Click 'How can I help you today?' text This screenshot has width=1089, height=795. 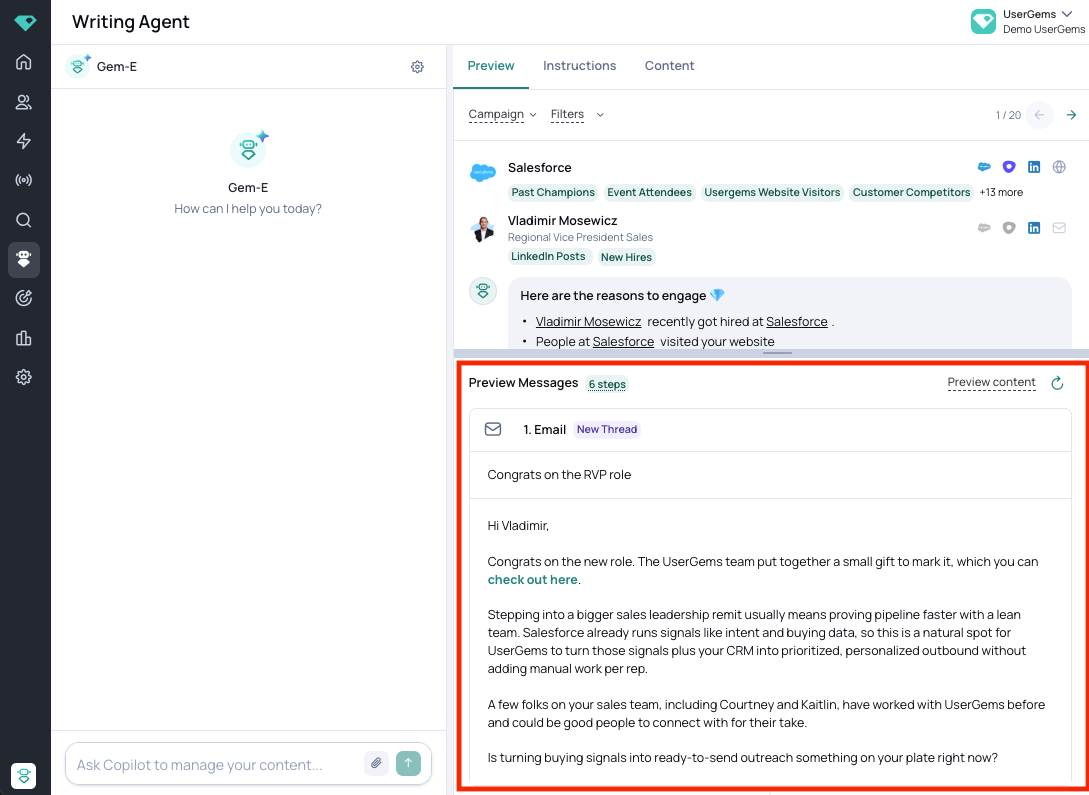[248, 208]
